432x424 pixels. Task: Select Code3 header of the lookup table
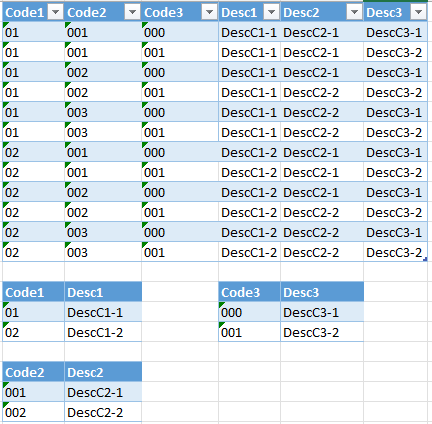point(249,292)
